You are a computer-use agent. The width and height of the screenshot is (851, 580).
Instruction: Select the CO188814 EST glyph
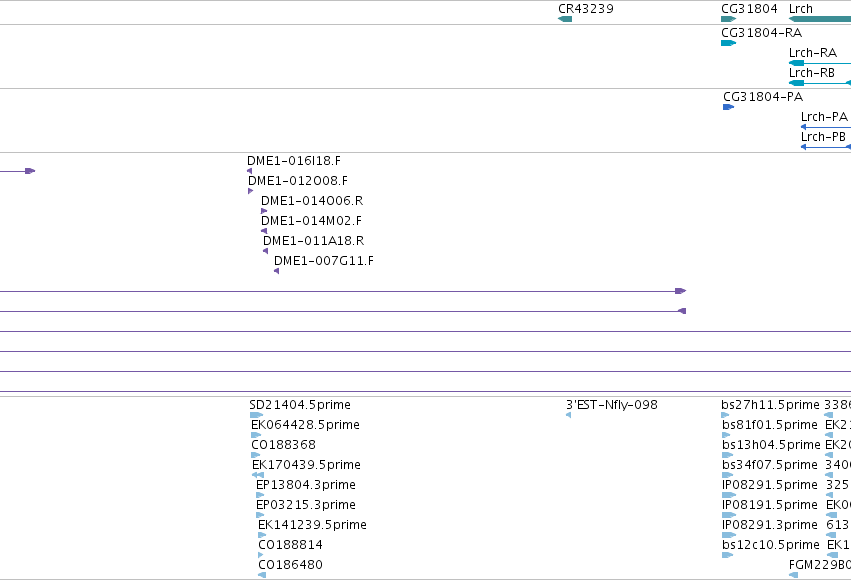click(261, 556)
